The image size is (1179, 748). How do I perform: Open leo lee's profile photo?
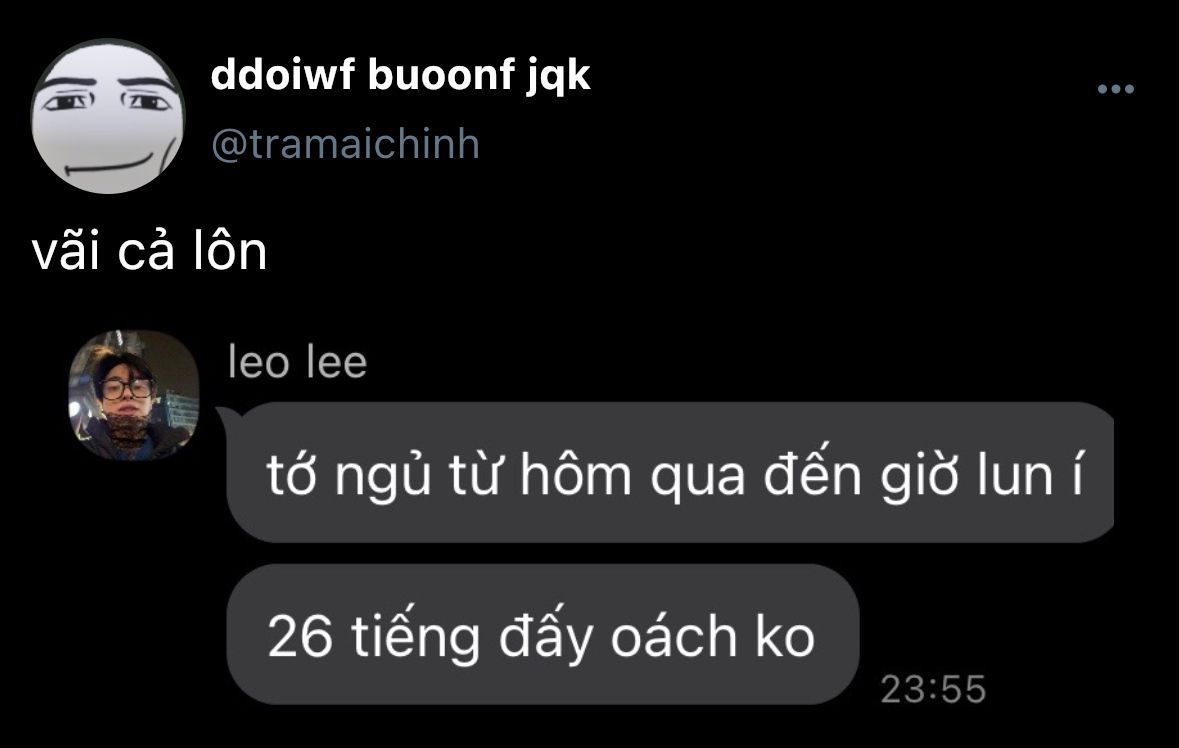(x=134, y=395)
